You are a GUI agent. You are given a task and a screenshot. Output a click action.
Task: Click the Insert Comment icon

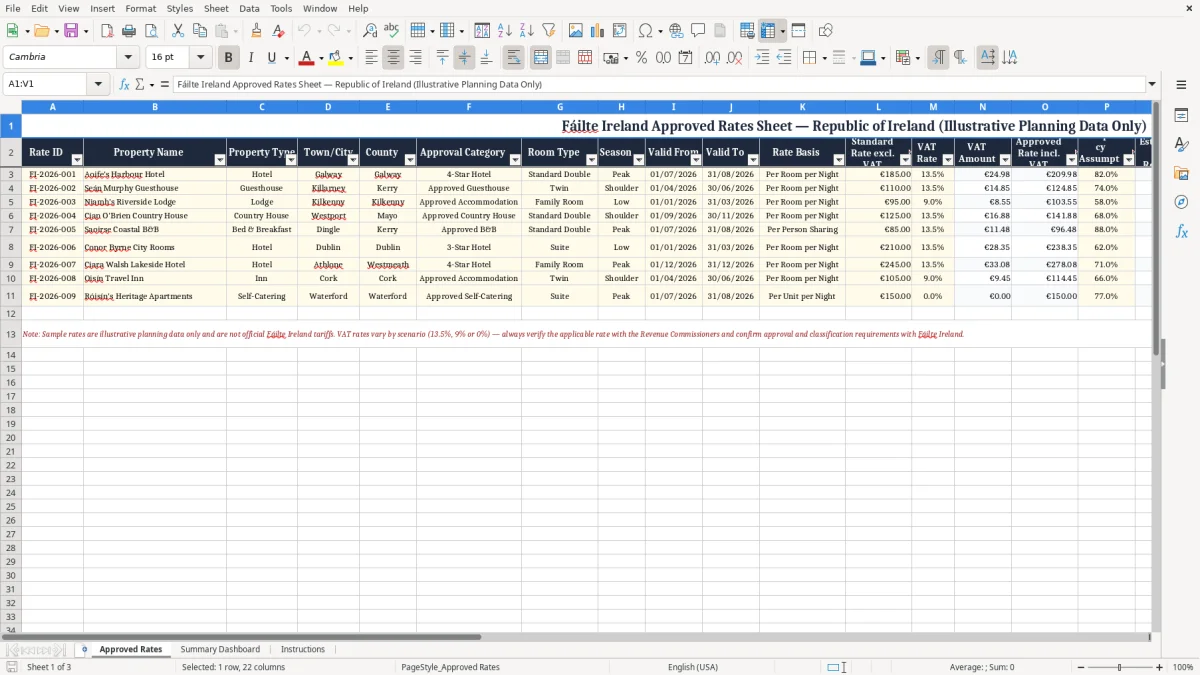pos(698,31)
